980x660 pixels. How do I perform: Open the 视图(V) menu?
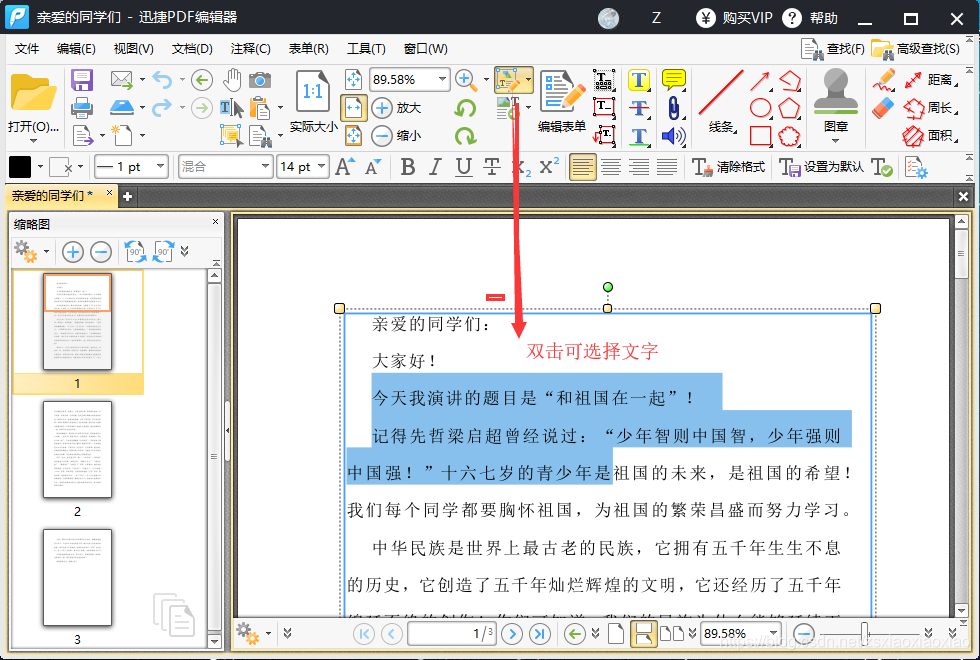click(x=133, y=49)
